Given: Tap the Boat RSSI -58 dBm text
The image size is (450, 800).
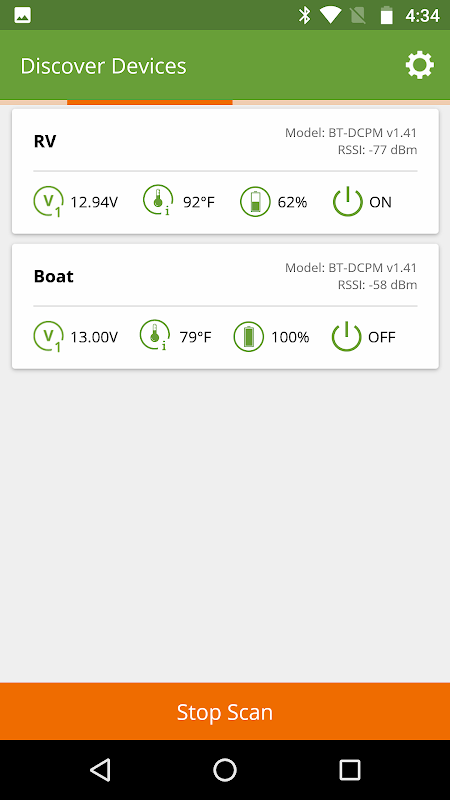Looking at the screenshot, I should [x=377, y=285].
